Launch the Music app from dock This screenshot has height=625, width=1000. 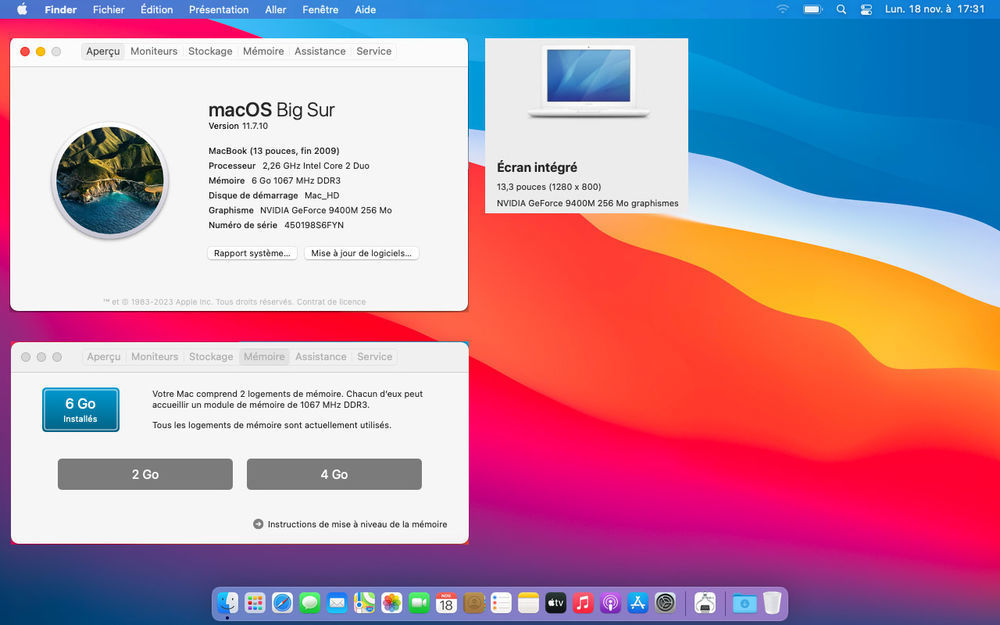click(583, 603)
